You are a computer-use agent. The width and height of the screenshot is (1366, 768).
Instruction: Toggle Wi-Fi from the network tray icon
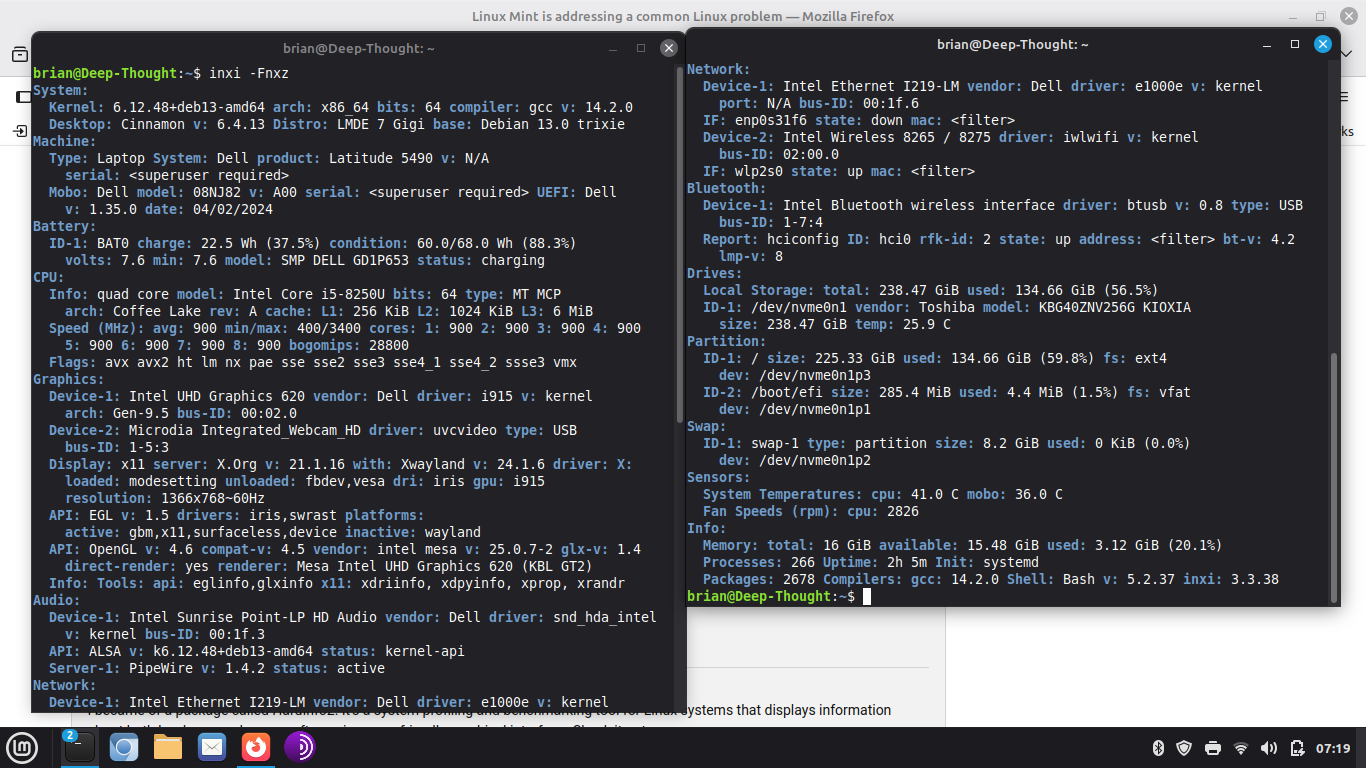(x=1240, y=747)
